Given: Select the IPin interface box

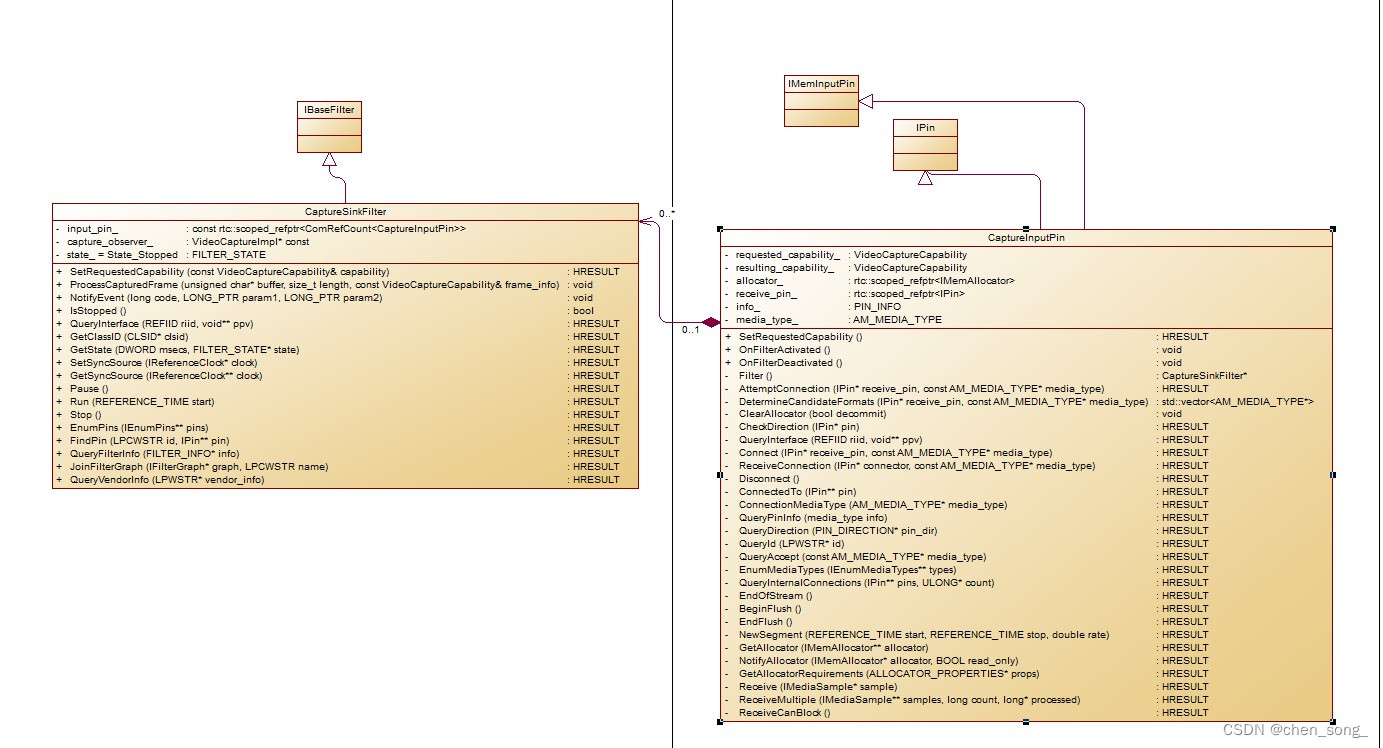Looking at the screenshot, I should 925,145.
